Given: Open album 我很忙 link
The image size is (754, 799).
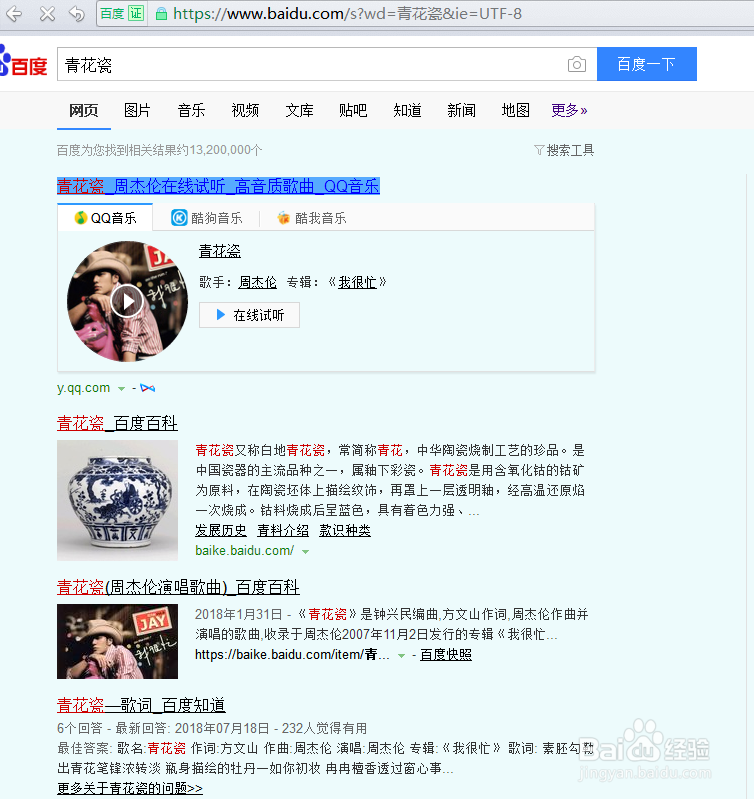Looking at the screenshot, I should coord(357,282).
